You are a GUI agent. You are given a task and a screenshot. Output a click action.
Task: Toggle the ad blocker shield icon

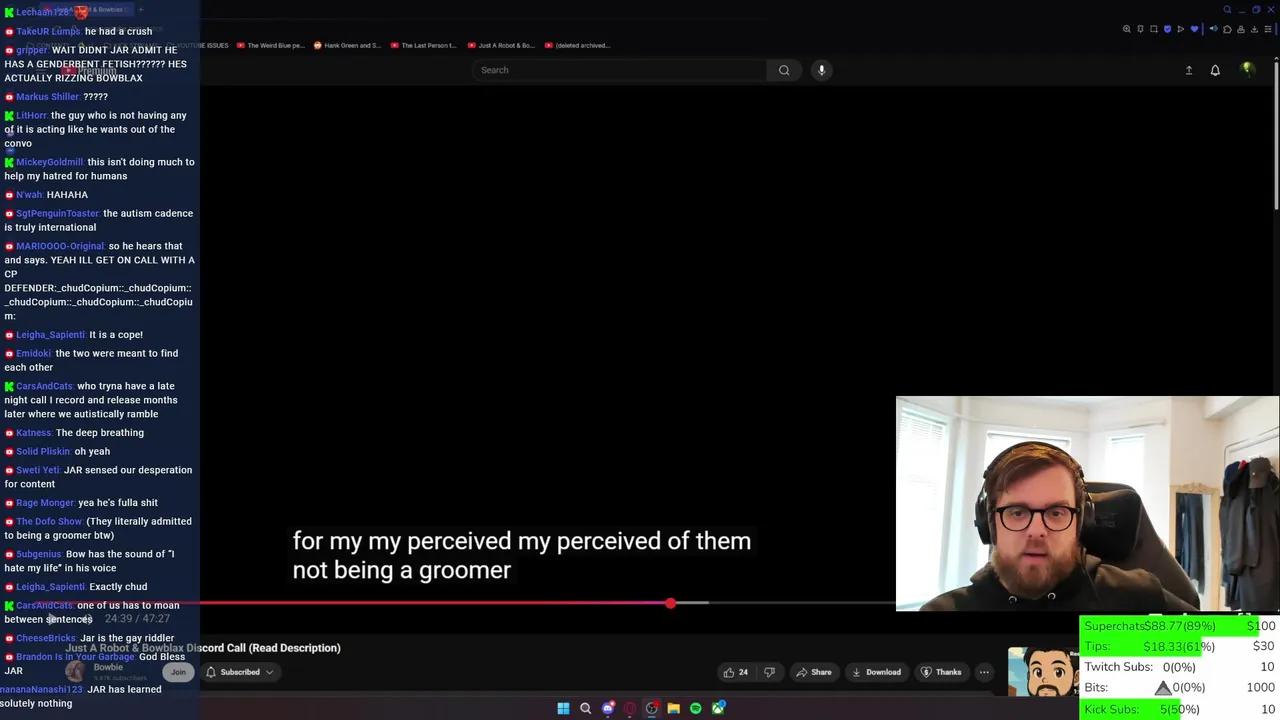pos(1167,29)
